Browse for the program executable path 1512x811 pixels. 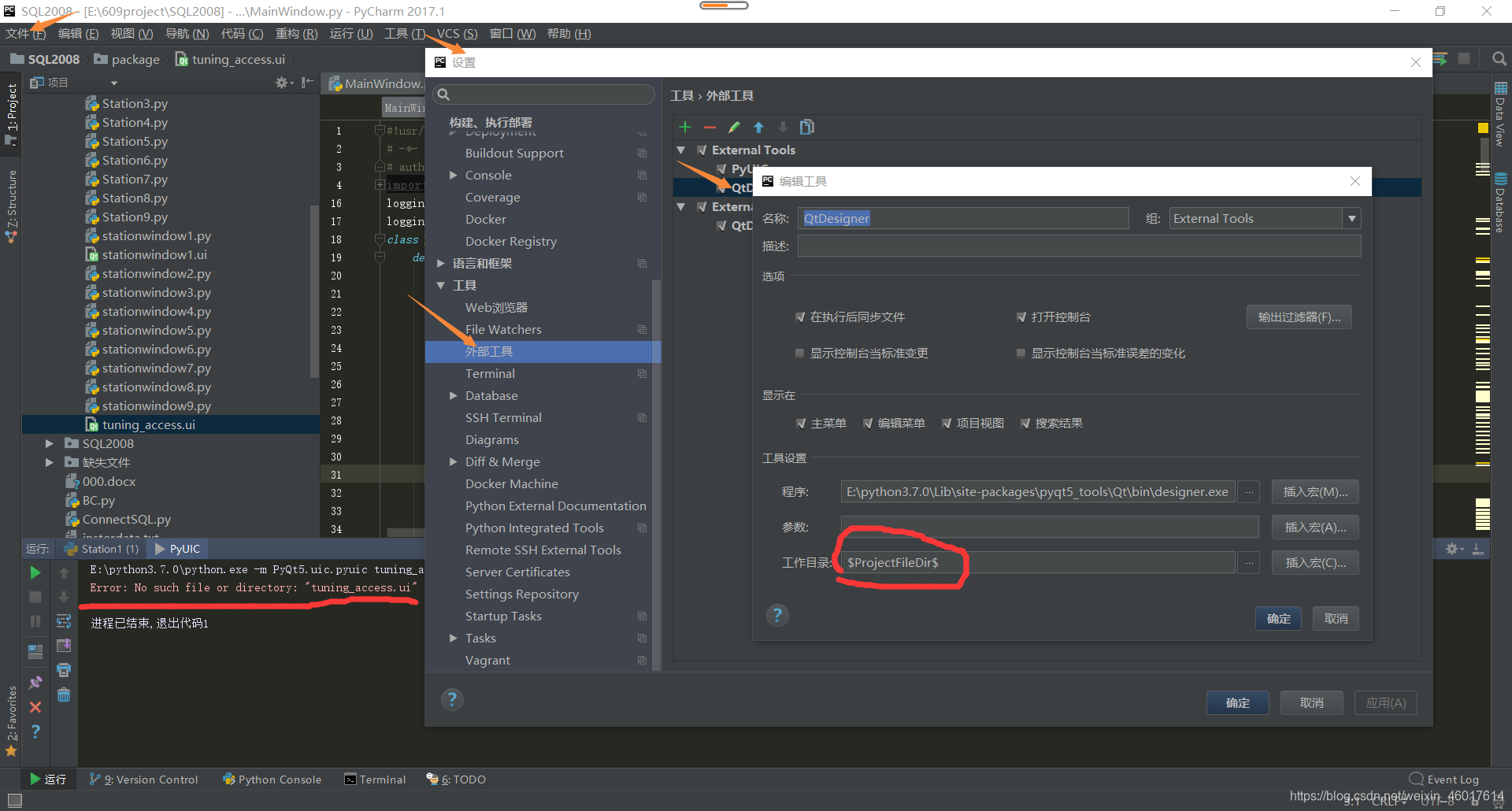pos(1249,492)
